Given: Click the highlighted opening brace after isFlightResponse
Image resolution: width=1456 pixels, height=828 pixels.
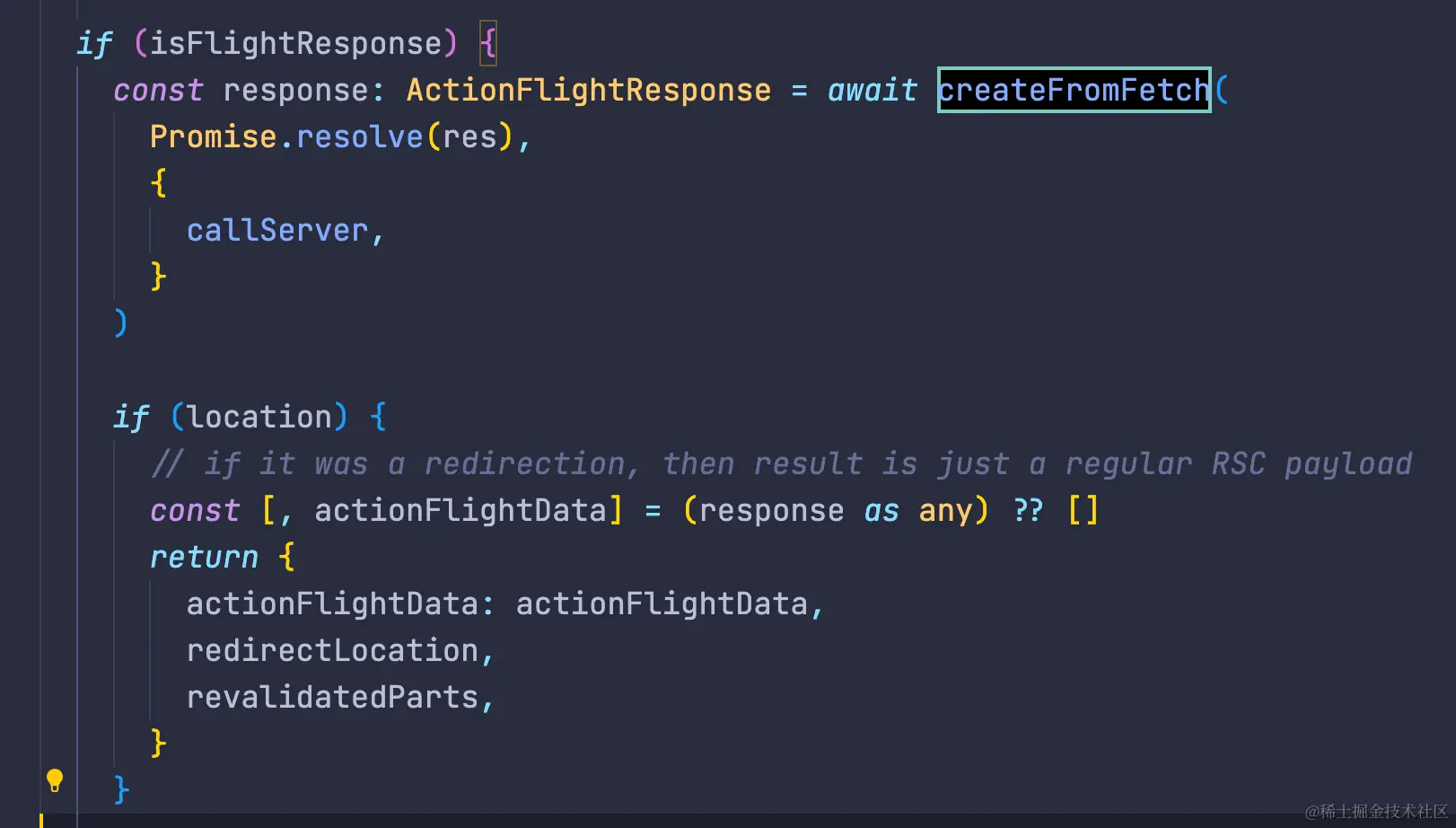Looking at the screenshot, I should click(x=487, y=43).
